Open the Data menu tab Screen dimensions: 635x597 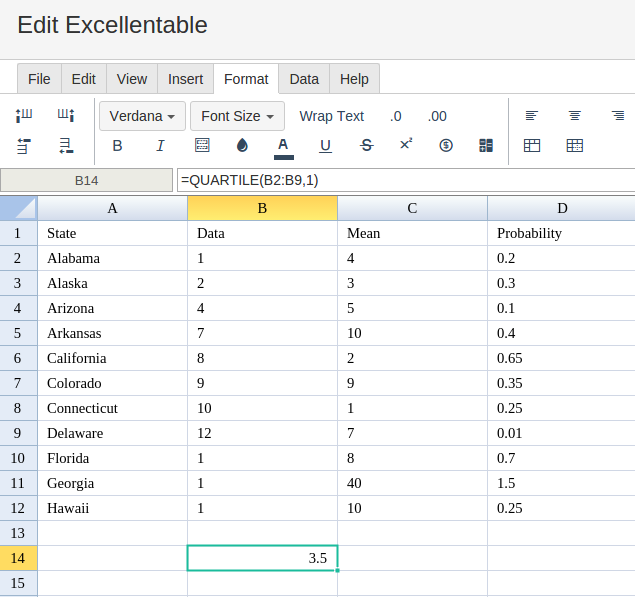point(304,79)
